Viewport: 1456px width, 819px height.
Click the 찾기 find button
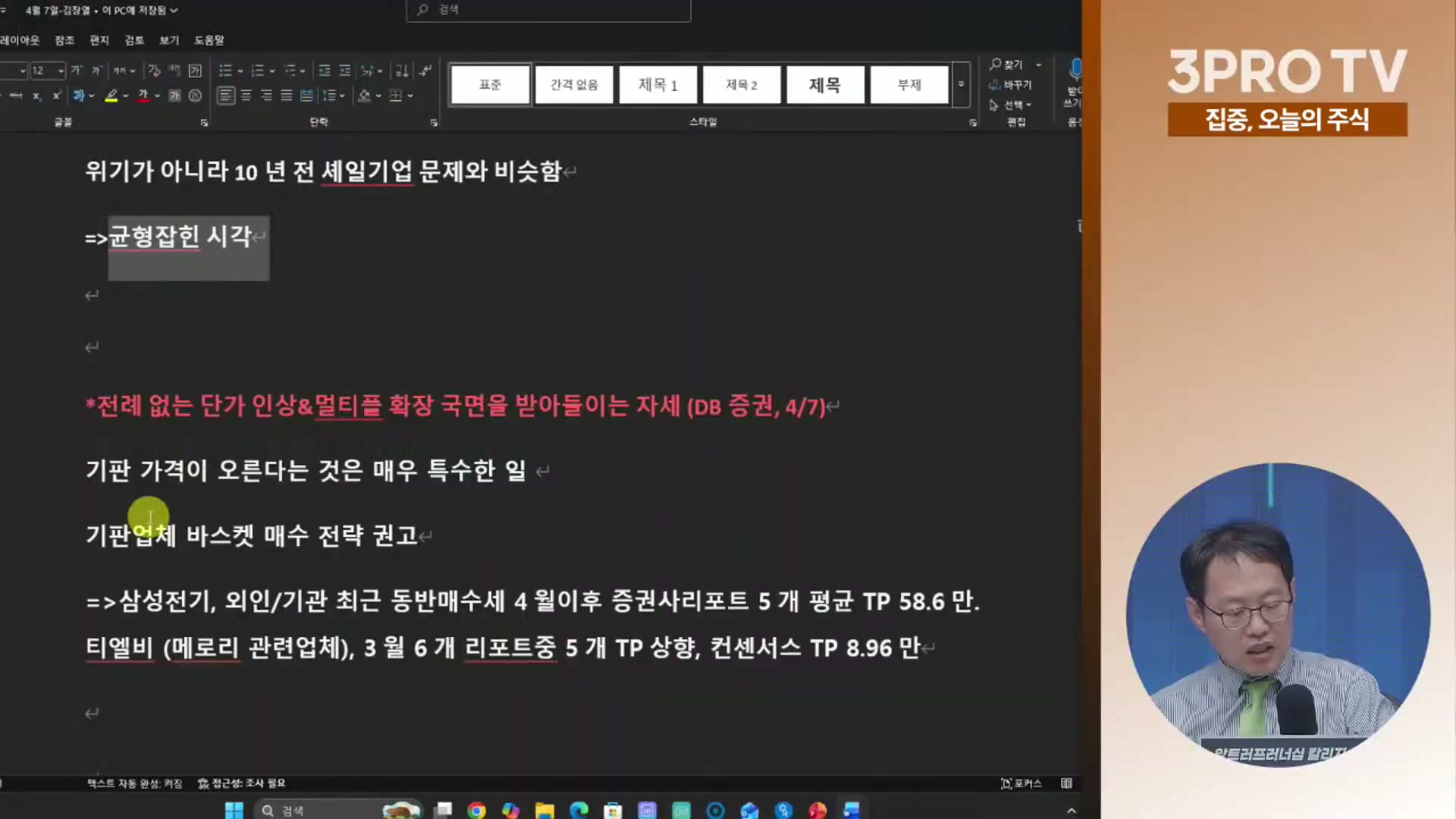pyautogui.click(x=1006, y=64)
